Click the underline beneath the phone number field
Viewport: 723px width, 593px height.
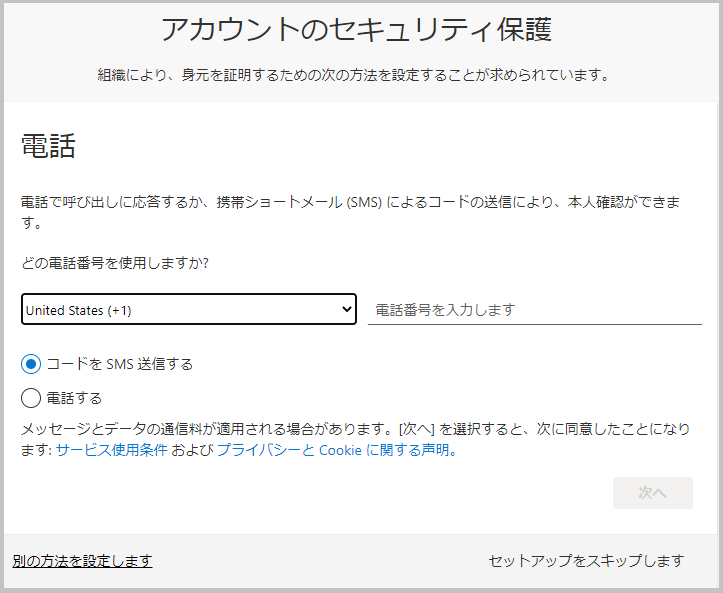(534, 324)
